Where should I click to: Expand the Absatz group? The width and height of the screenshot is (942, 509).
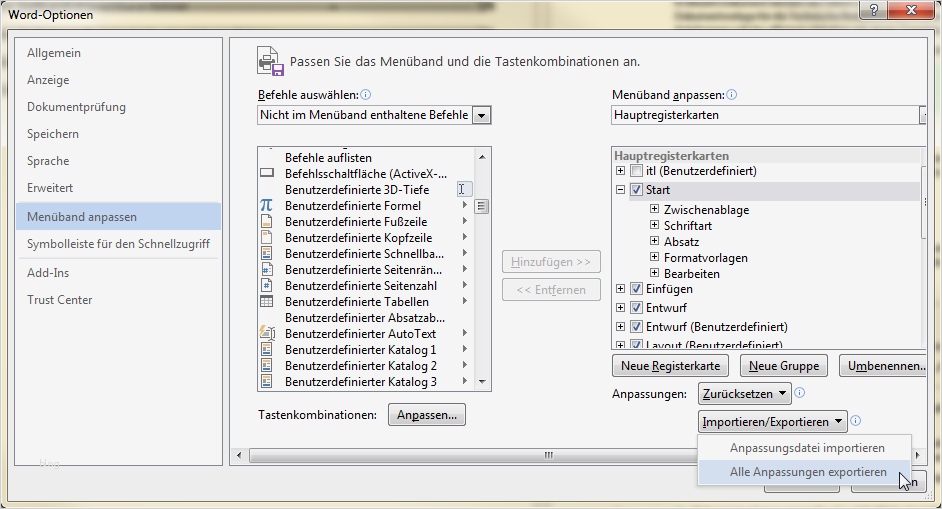[654, 241]
